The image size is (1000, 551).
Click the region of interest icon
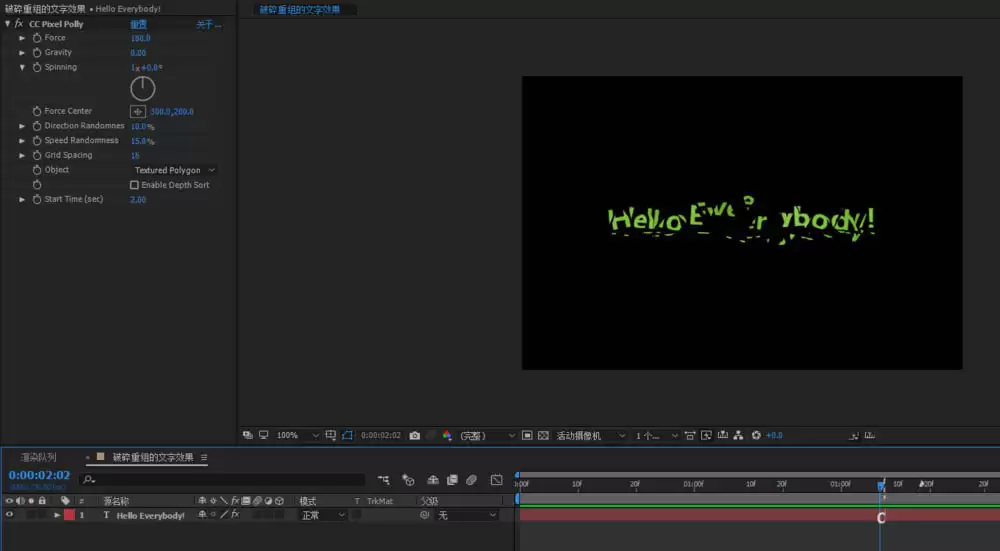[x=527, y=436]
